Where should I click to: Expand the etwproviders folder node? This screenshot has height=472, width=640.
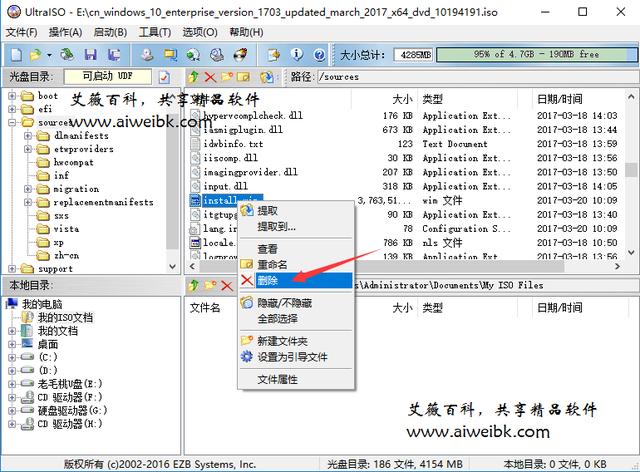(x=28, y=149)
